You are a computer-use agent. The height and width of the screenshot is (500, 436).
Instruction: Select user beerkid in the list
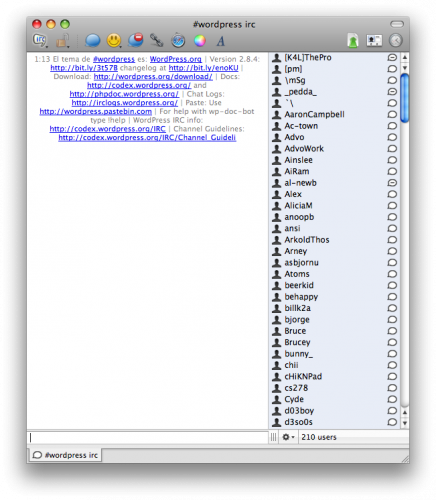tap(335, 285)
